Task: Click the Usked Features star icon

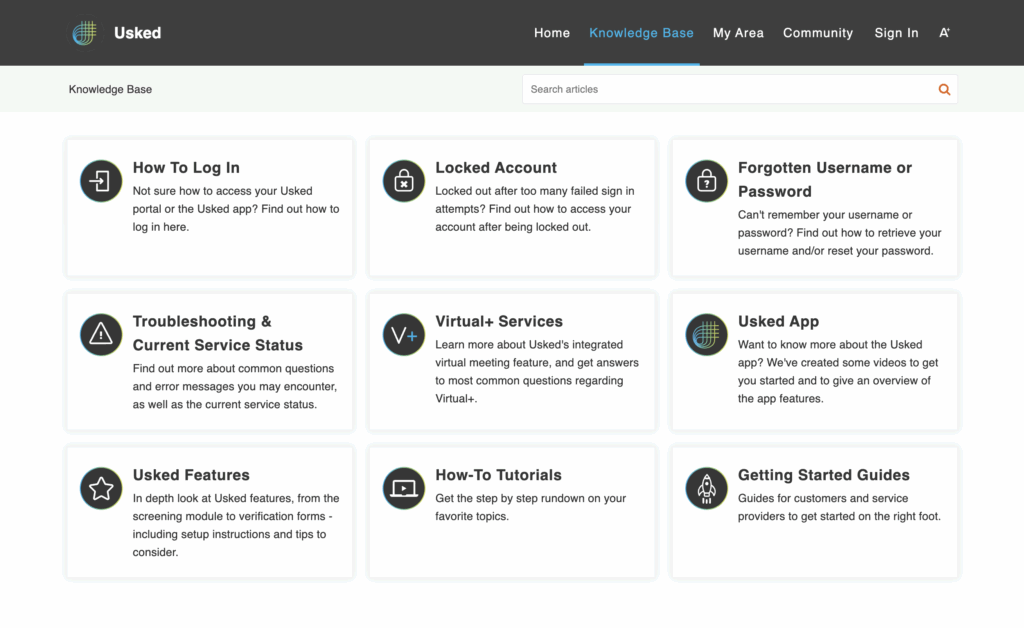Action: pos(101,488)
